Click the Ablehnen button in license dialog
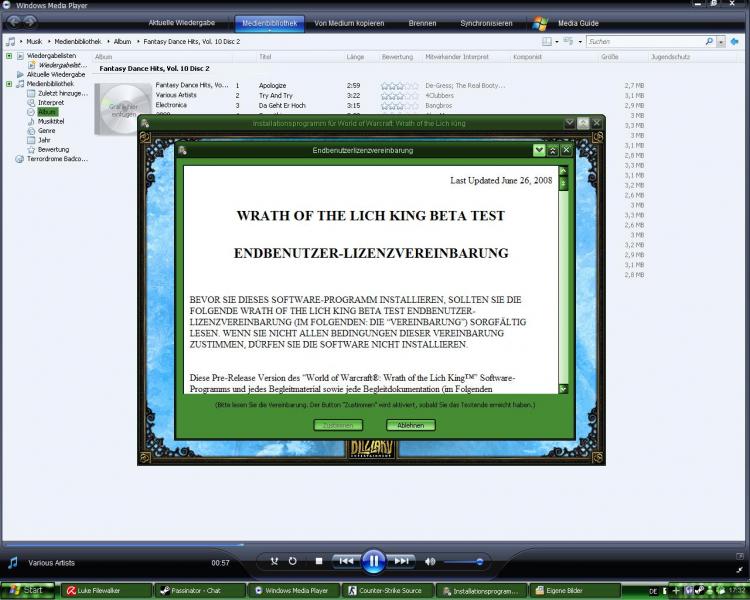 click(x=410, y=425)
